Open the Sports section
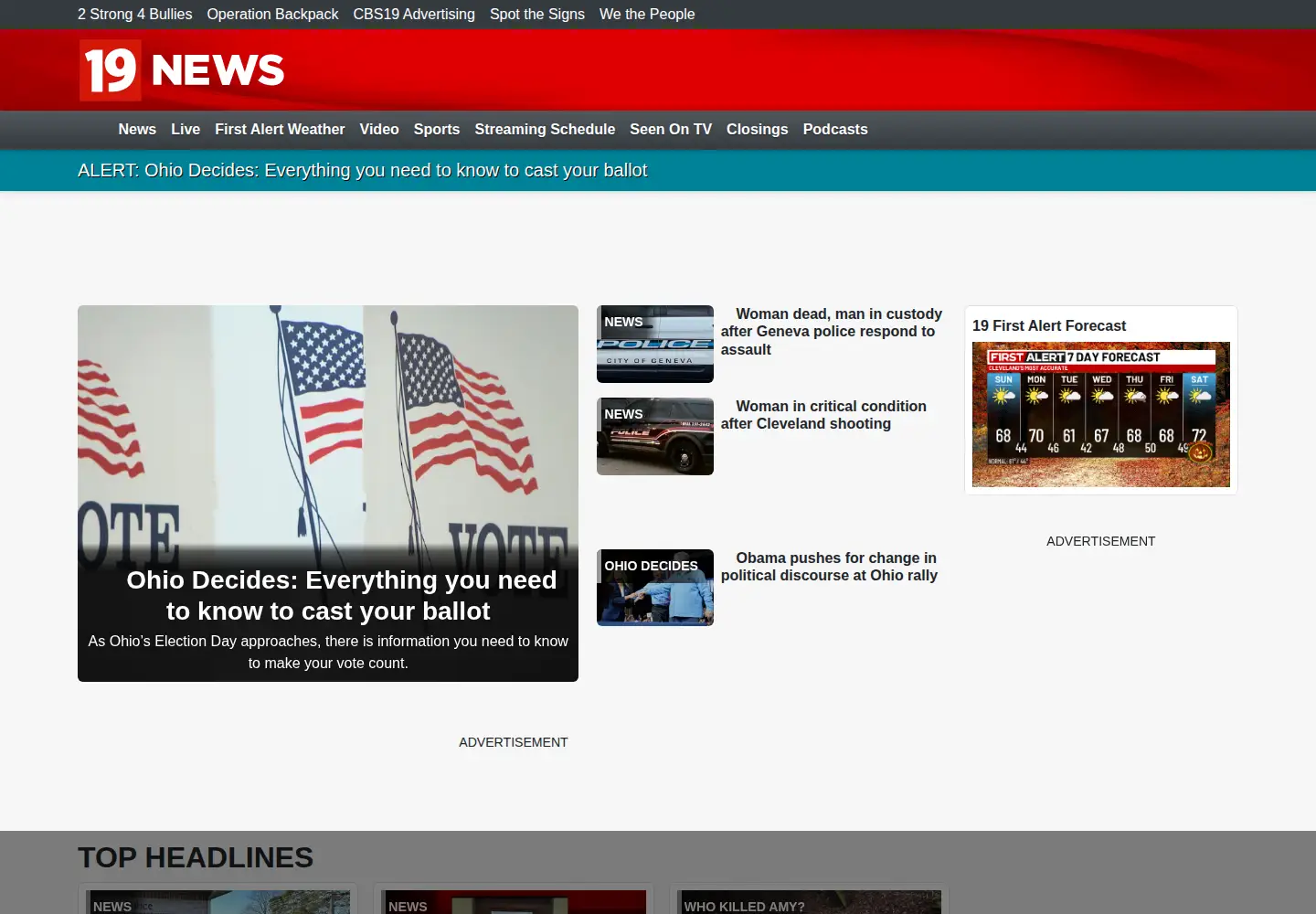The image size is (1316, 914). point(437,130)
